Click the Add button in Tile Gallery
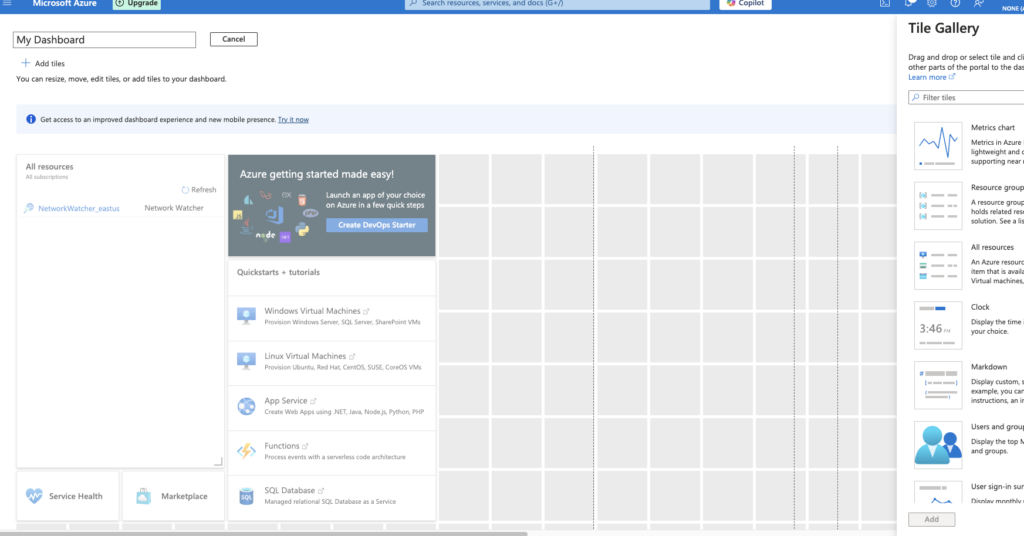The width and height of the screenshot is (1024, 536). [931, 519]
